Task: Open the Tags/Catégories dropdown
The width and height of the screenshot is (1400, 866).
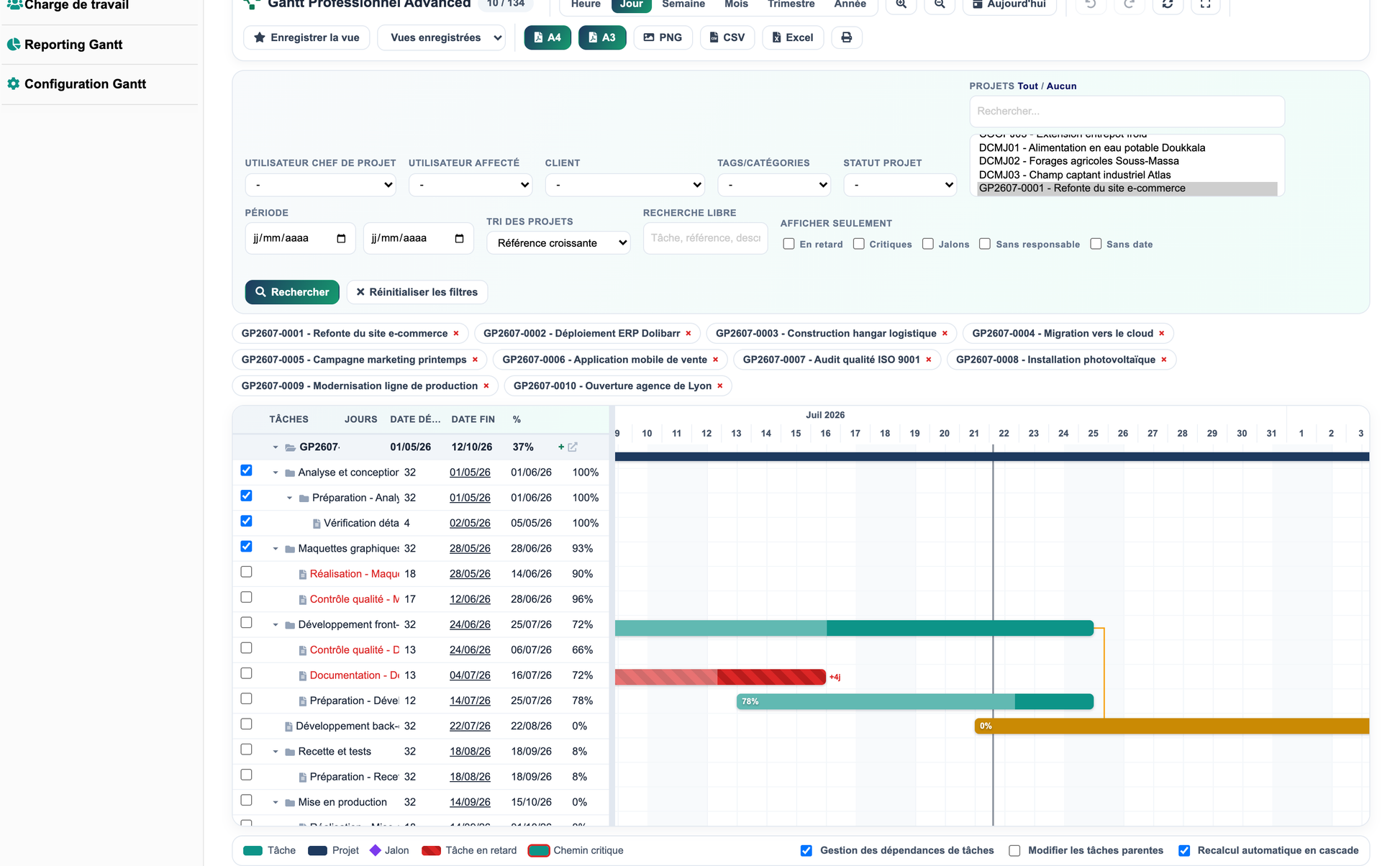Action: (774, 185)
